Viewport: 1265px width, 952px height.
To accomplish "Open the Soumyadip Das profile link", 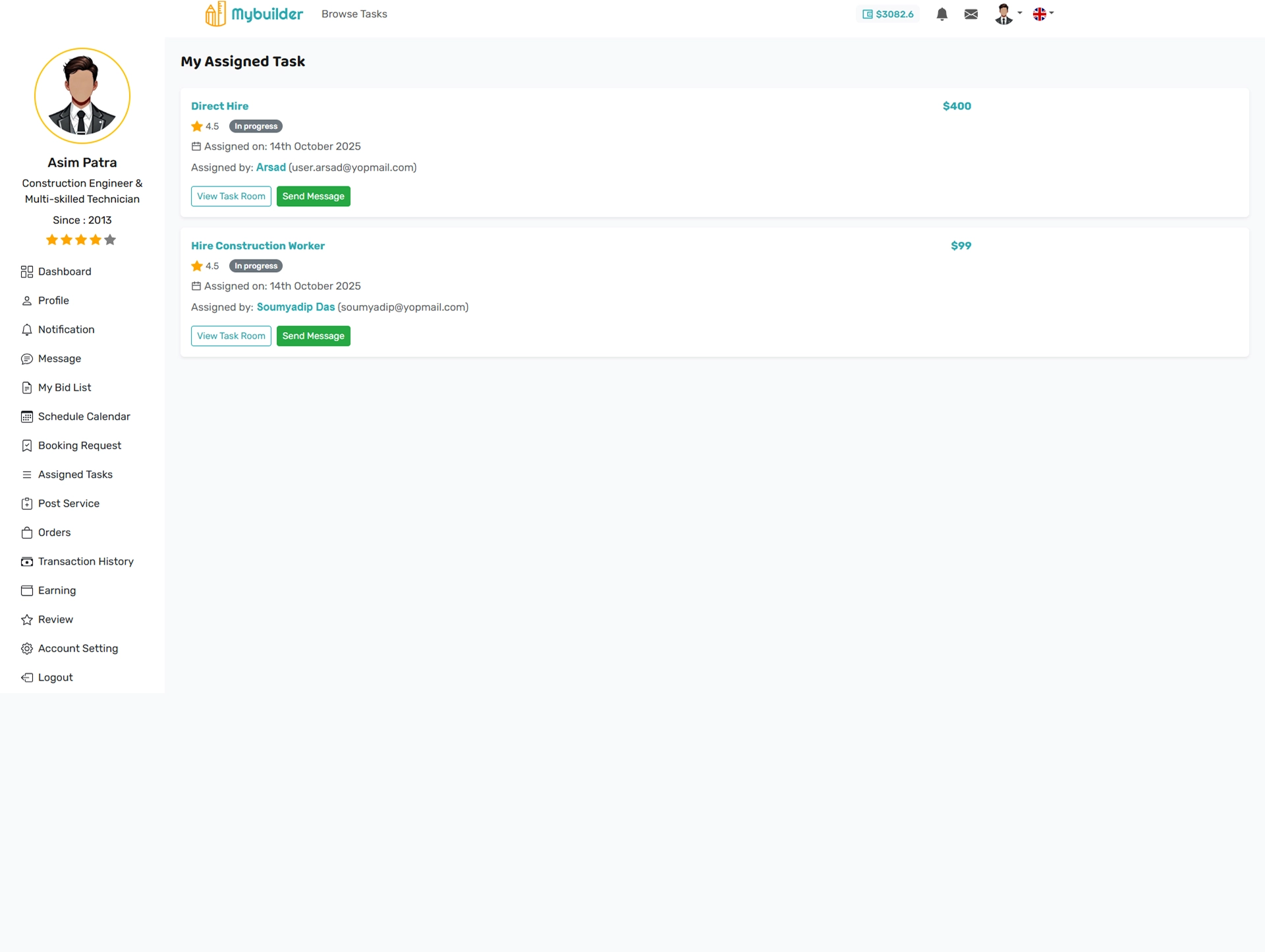I will click(295, 307).
